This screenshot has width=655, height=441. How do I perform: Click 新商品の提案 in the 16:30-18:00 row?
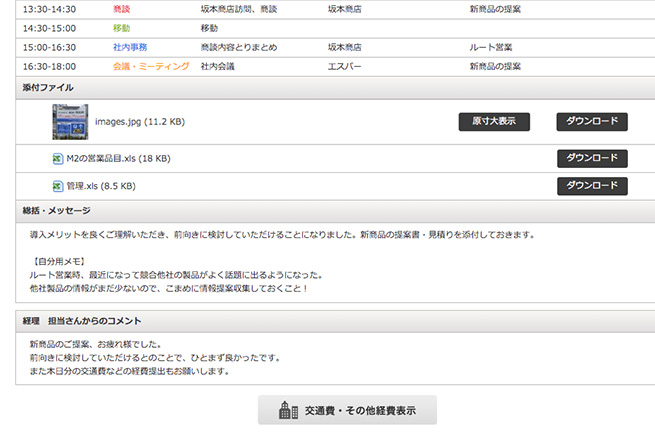(495, 66)
